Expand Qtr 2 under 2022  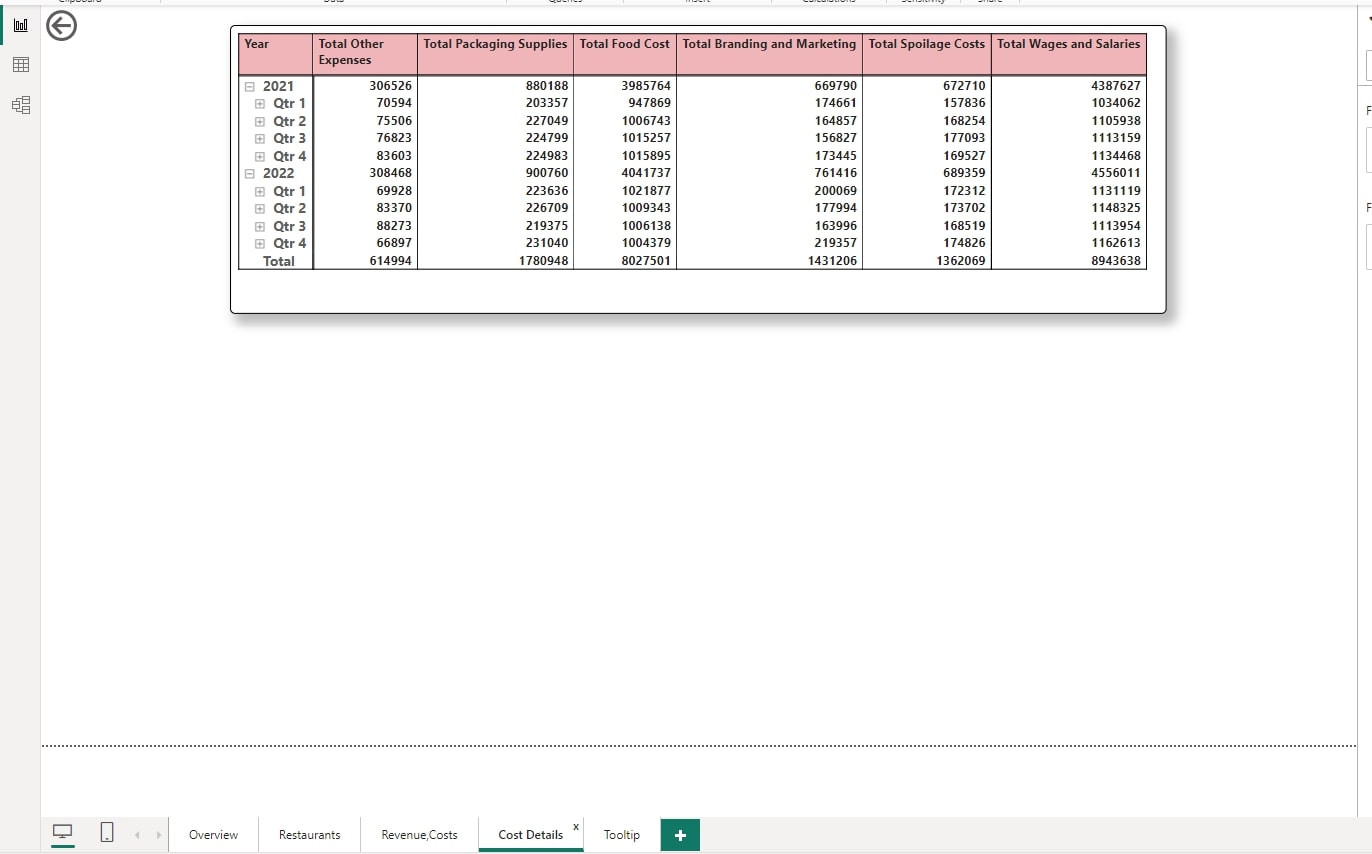(259, 208)
